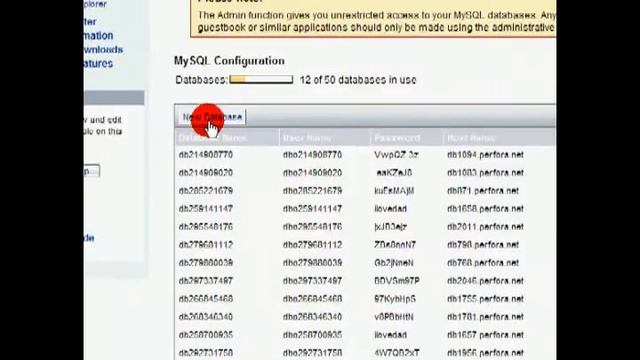The height and width of the screenshot is (360, 640).
Task: Click host name db768.perfora.net
Action: point(483,262)
